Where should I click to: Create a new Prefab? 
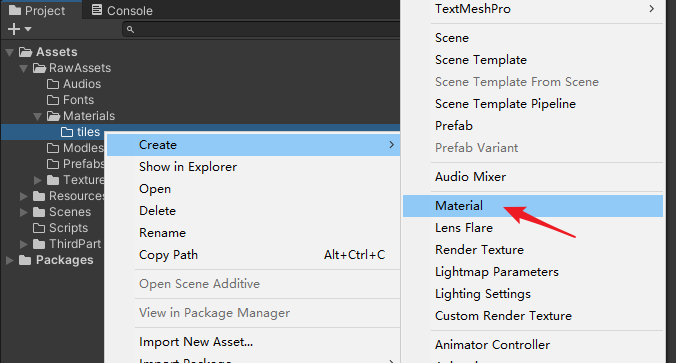tap(533, 126)
